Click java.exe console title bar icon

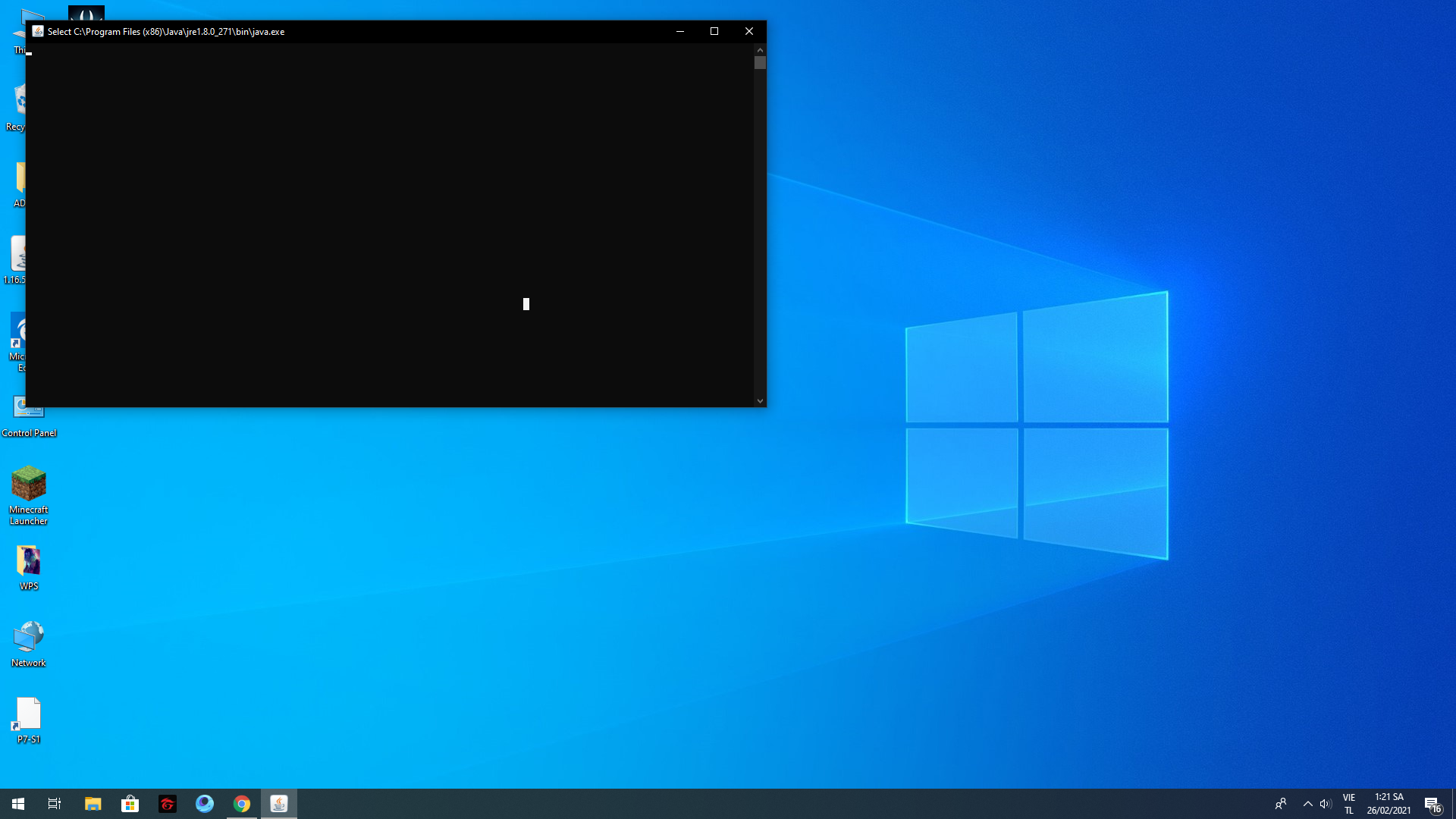(38, 31)
